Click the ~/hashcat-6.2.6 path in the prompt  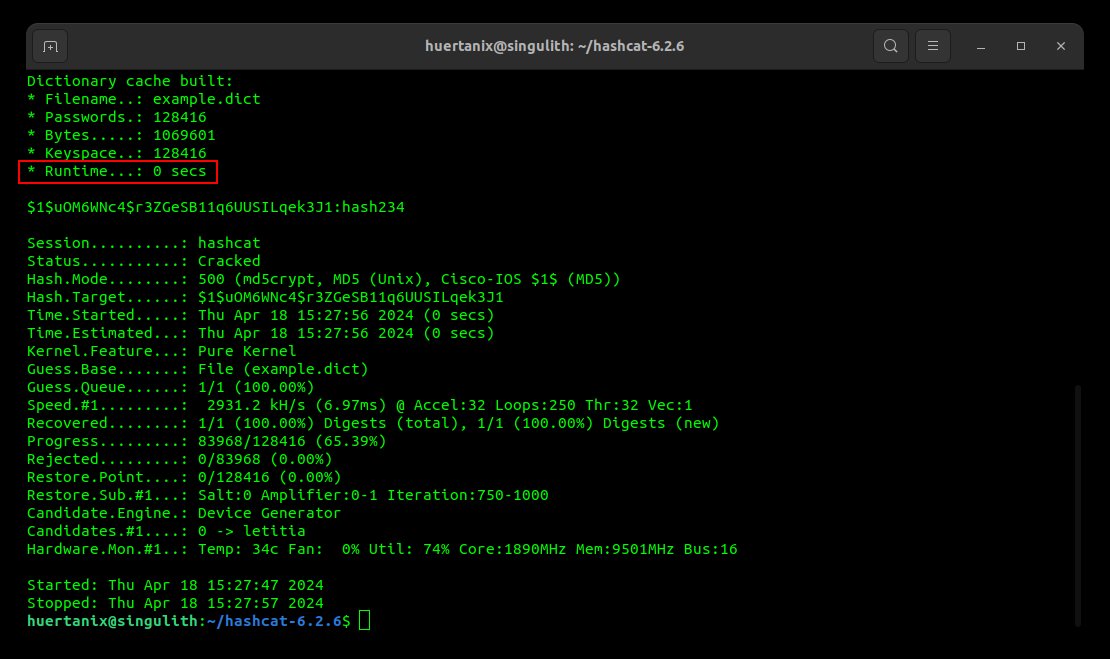pos(274,621)
